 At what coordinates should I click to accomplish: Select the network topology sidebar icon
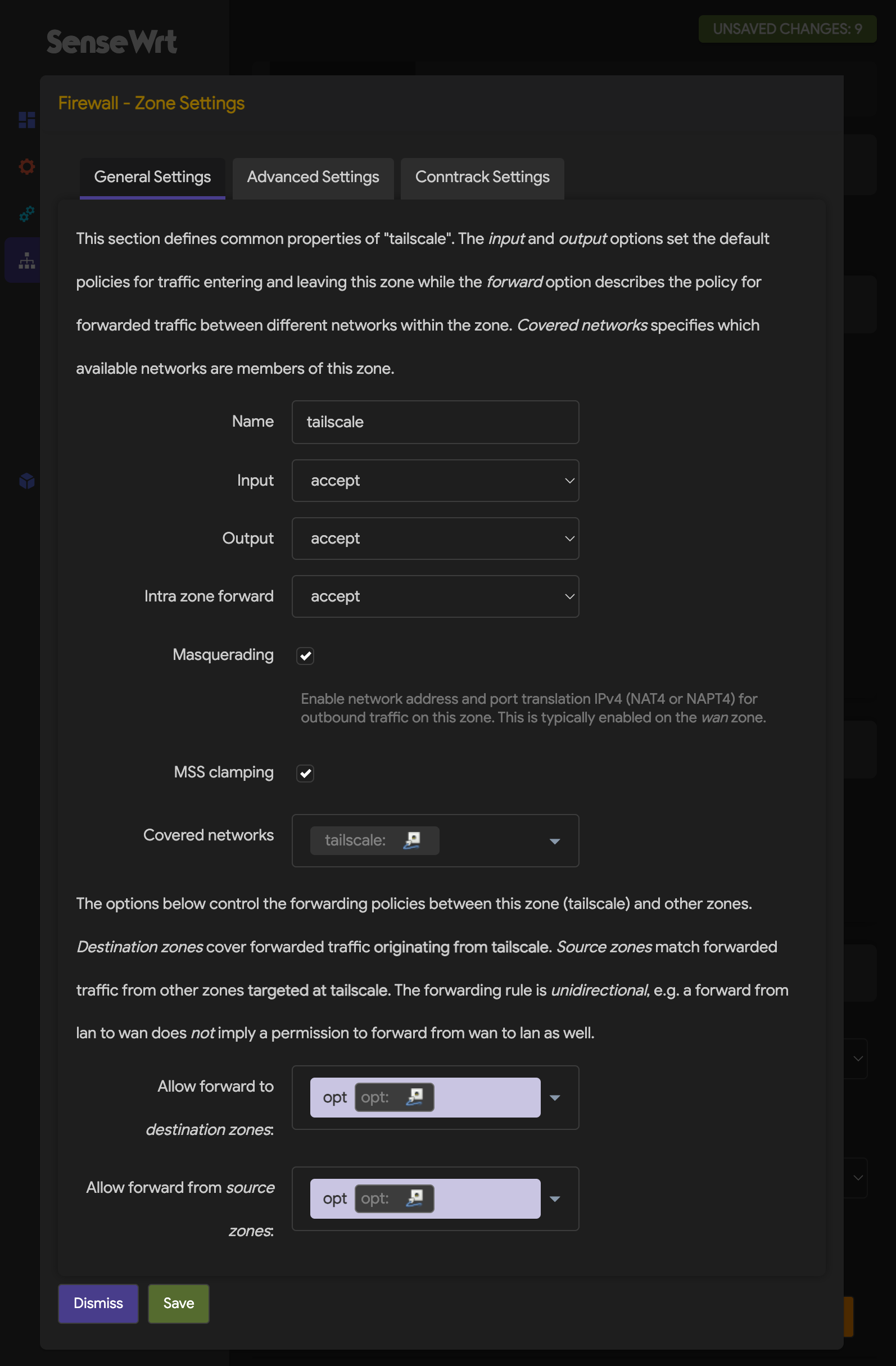click(26, 261)
